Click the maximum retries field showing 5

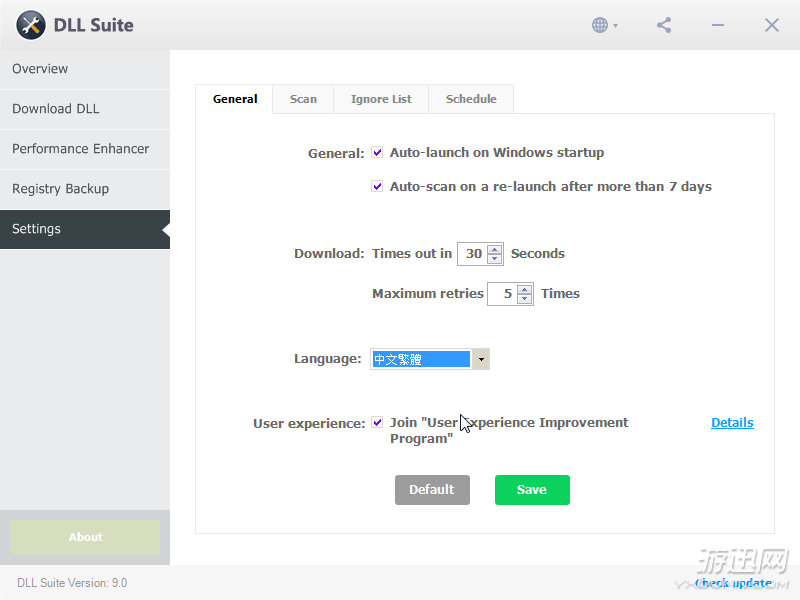click(503, 294)
